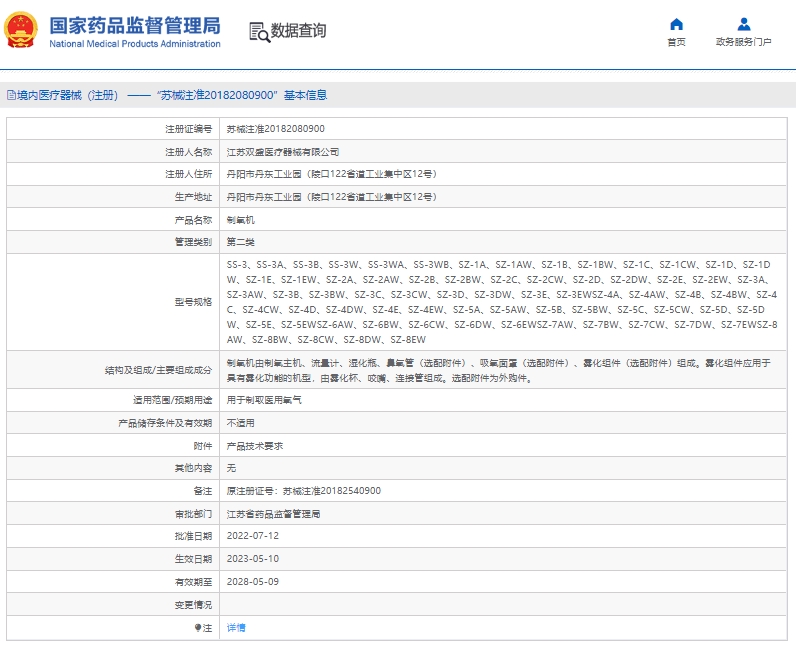Select effective date 2023-05-10

(253, 559)
